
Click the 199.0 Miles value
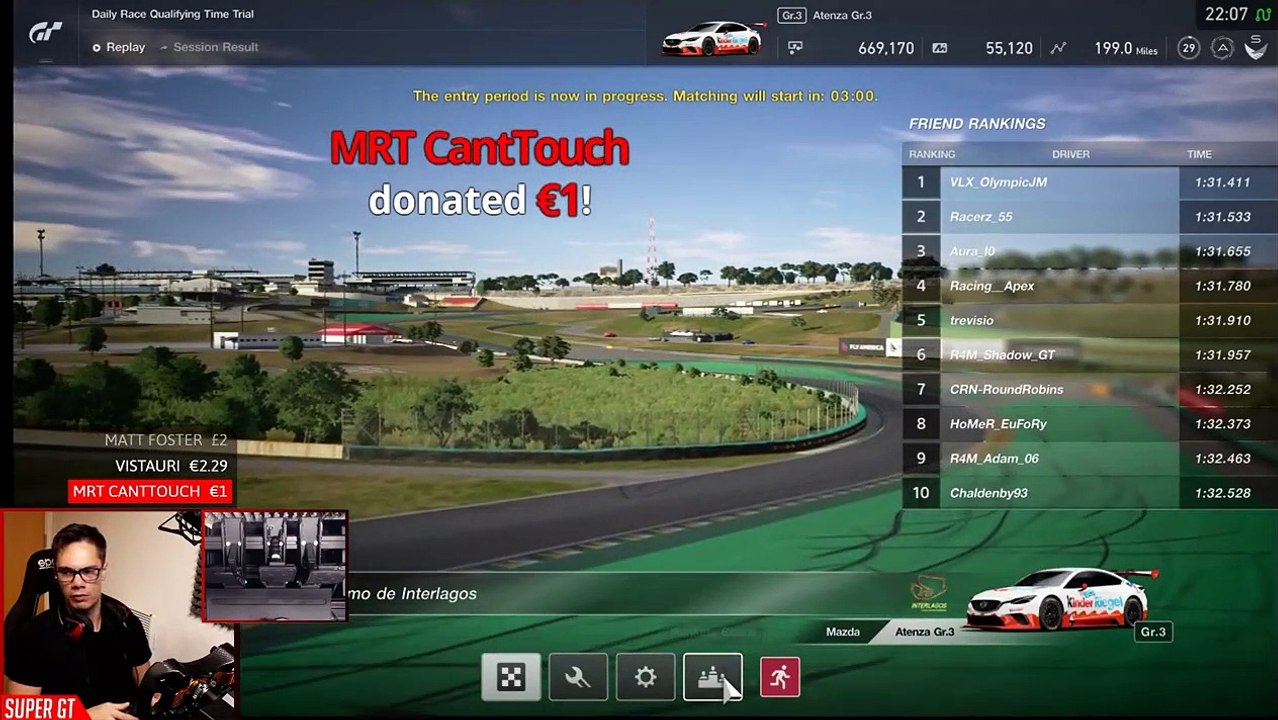[1125, 47]
